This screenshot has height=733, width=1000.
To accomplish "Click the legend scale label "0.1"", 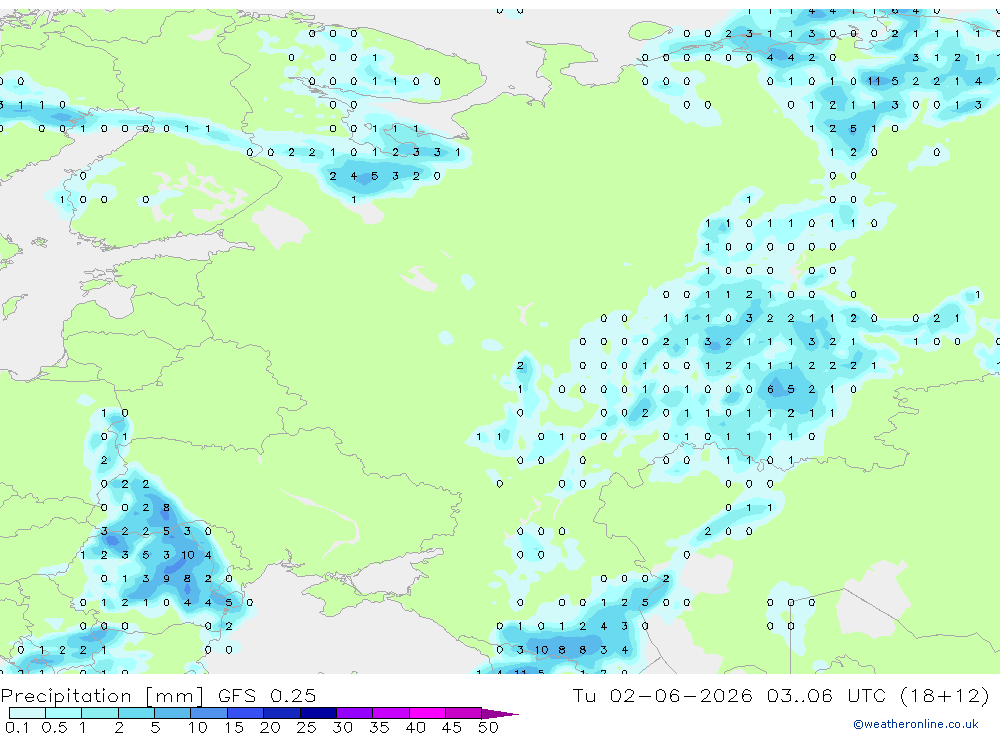I will 17,727.
